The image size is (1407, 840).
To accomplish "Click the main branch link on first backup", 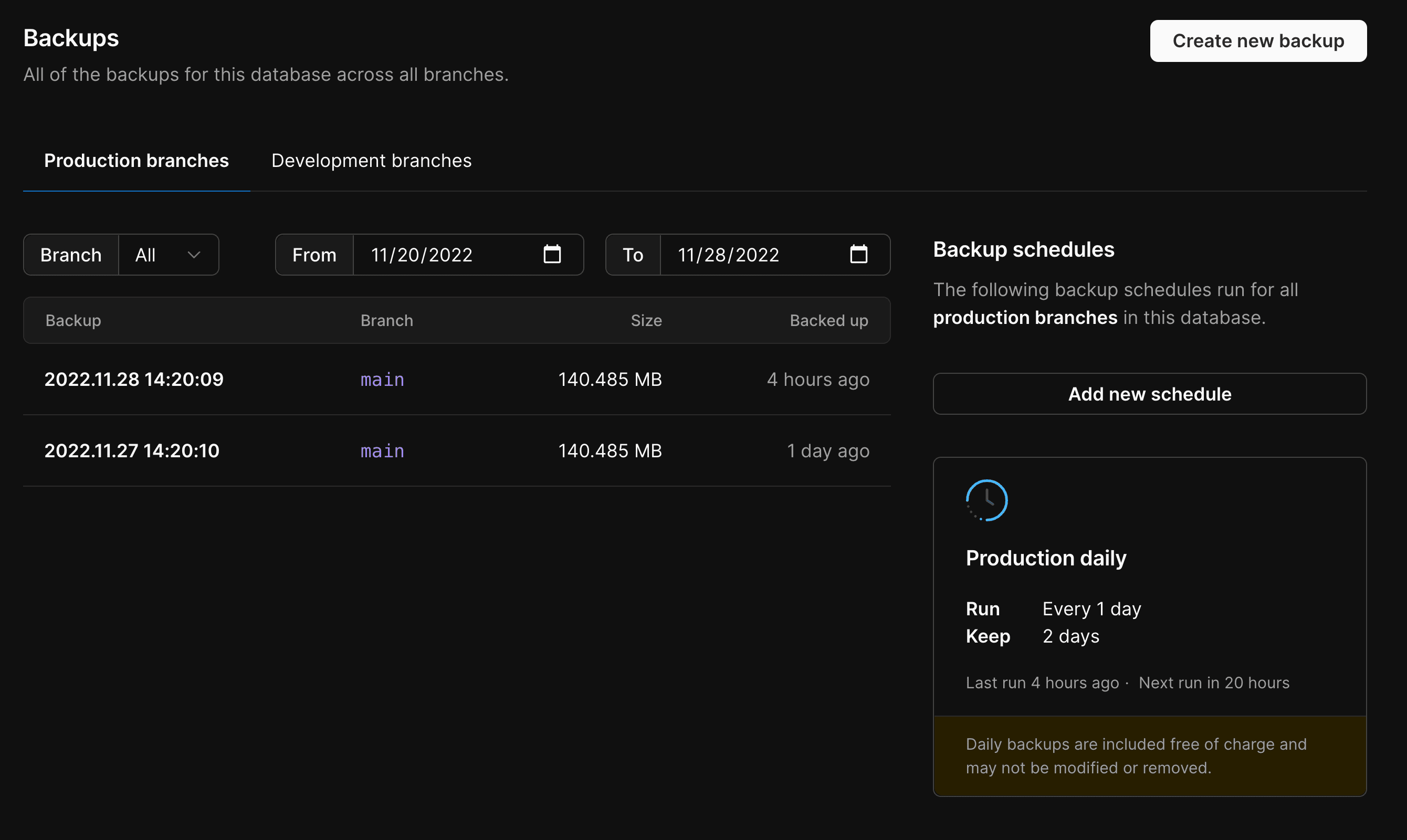I will pos(382,378).
